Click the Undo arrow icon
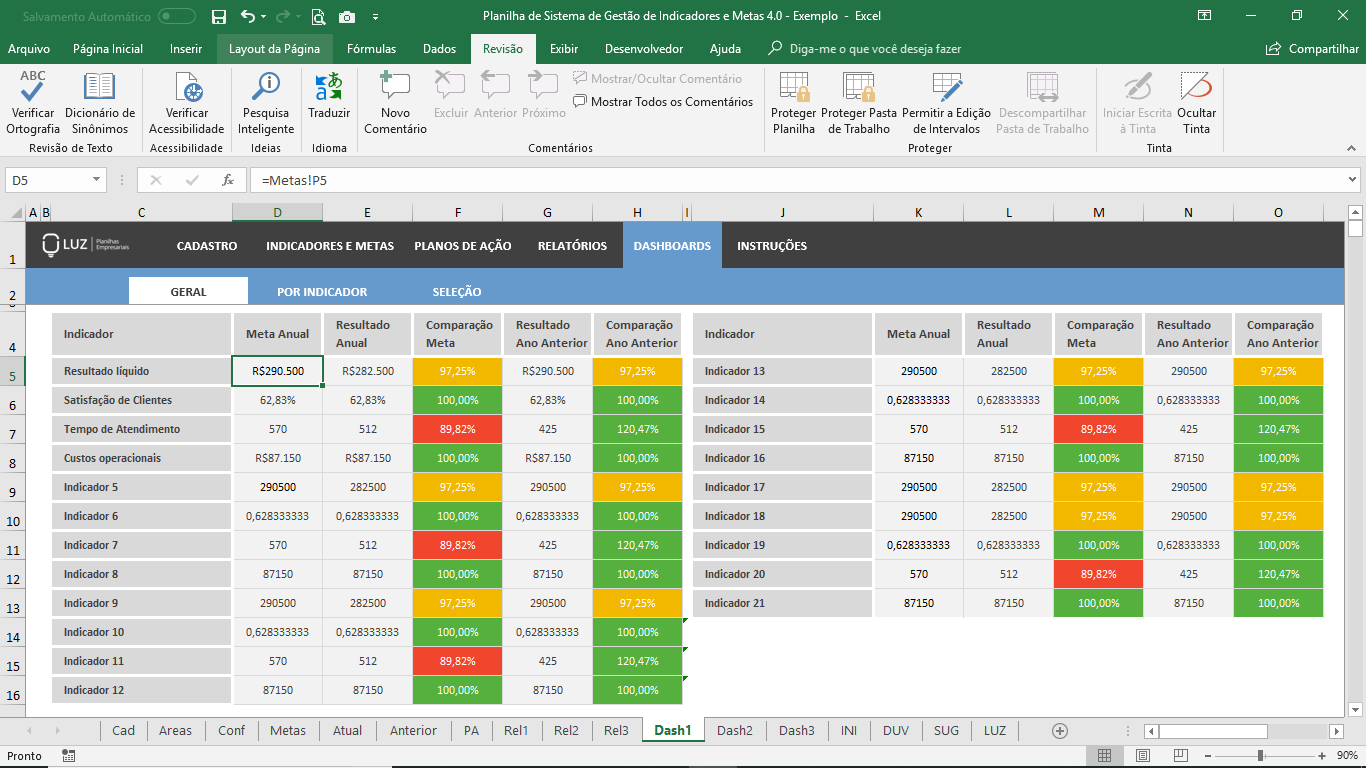 tap(248, 16)
